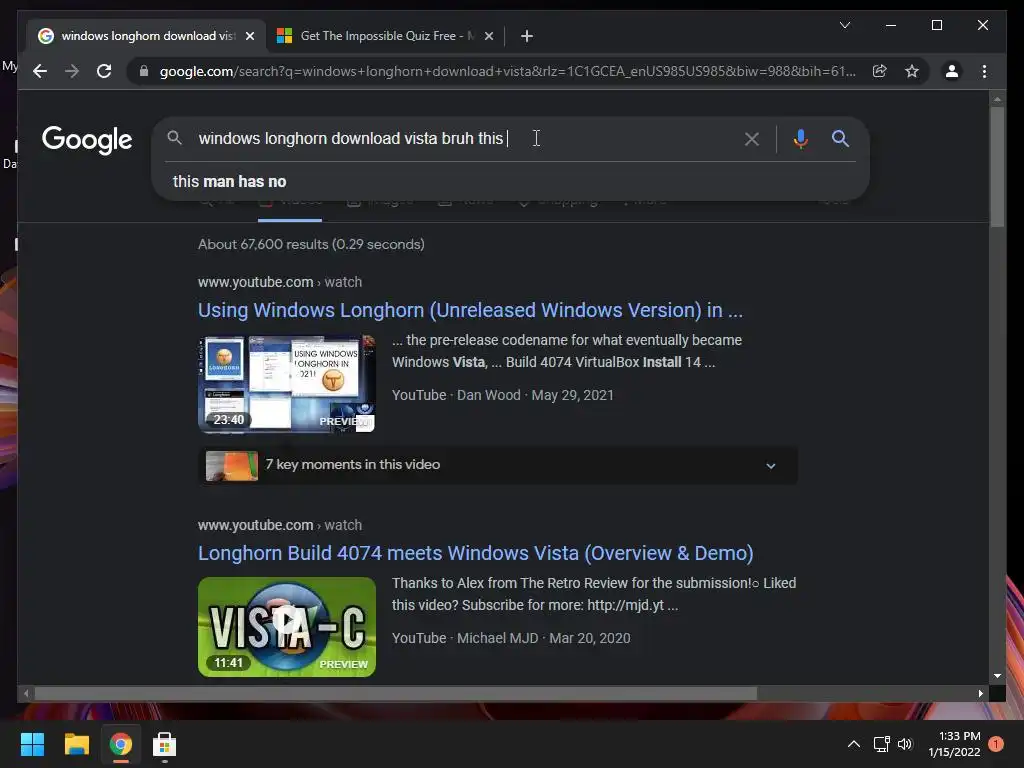
Task: Click the key moments preview thumbnail
Action: 232,466
